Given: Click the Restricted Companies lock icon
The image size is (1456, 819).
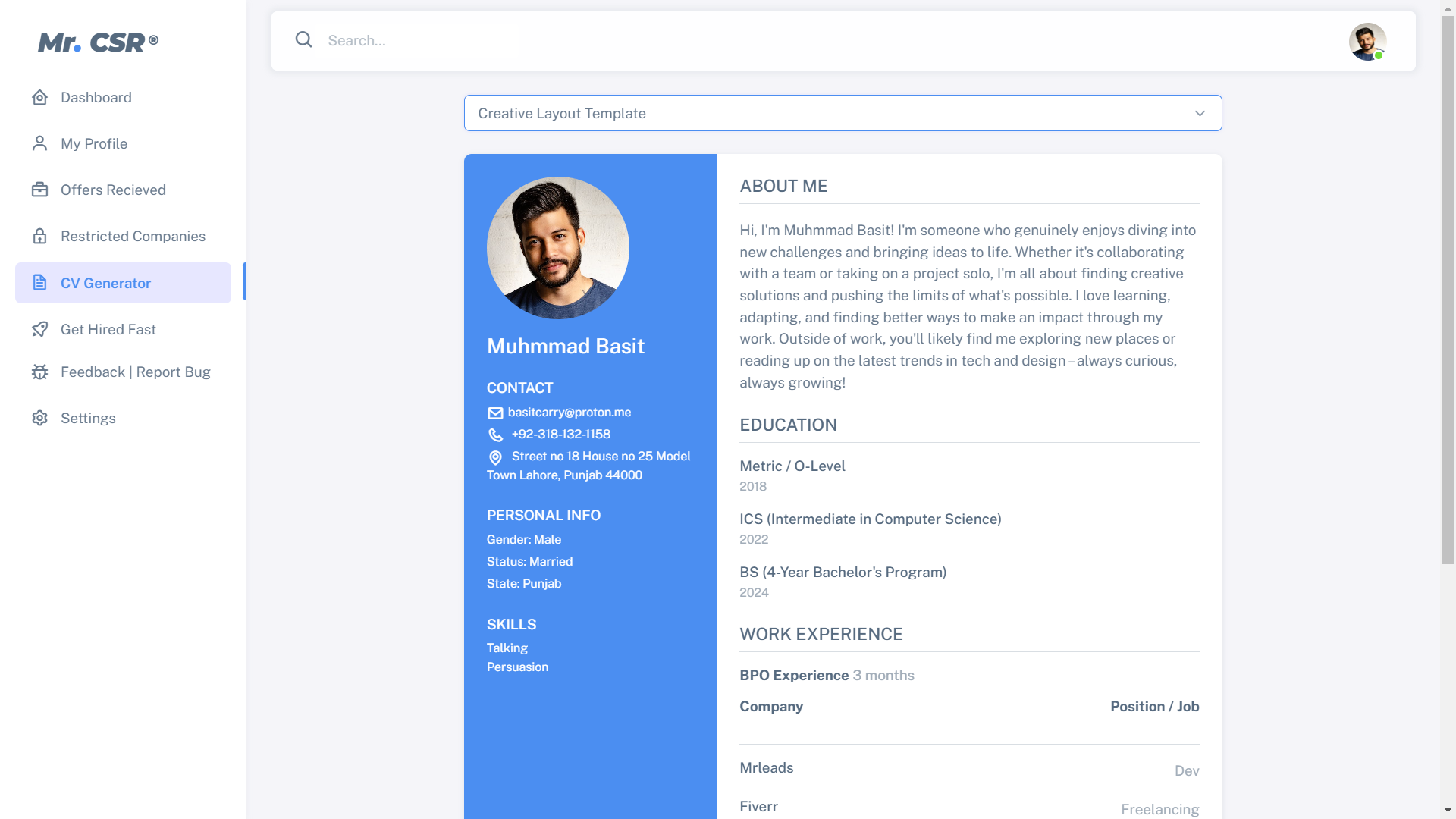Looking at the screenshot, I should 39,236.
